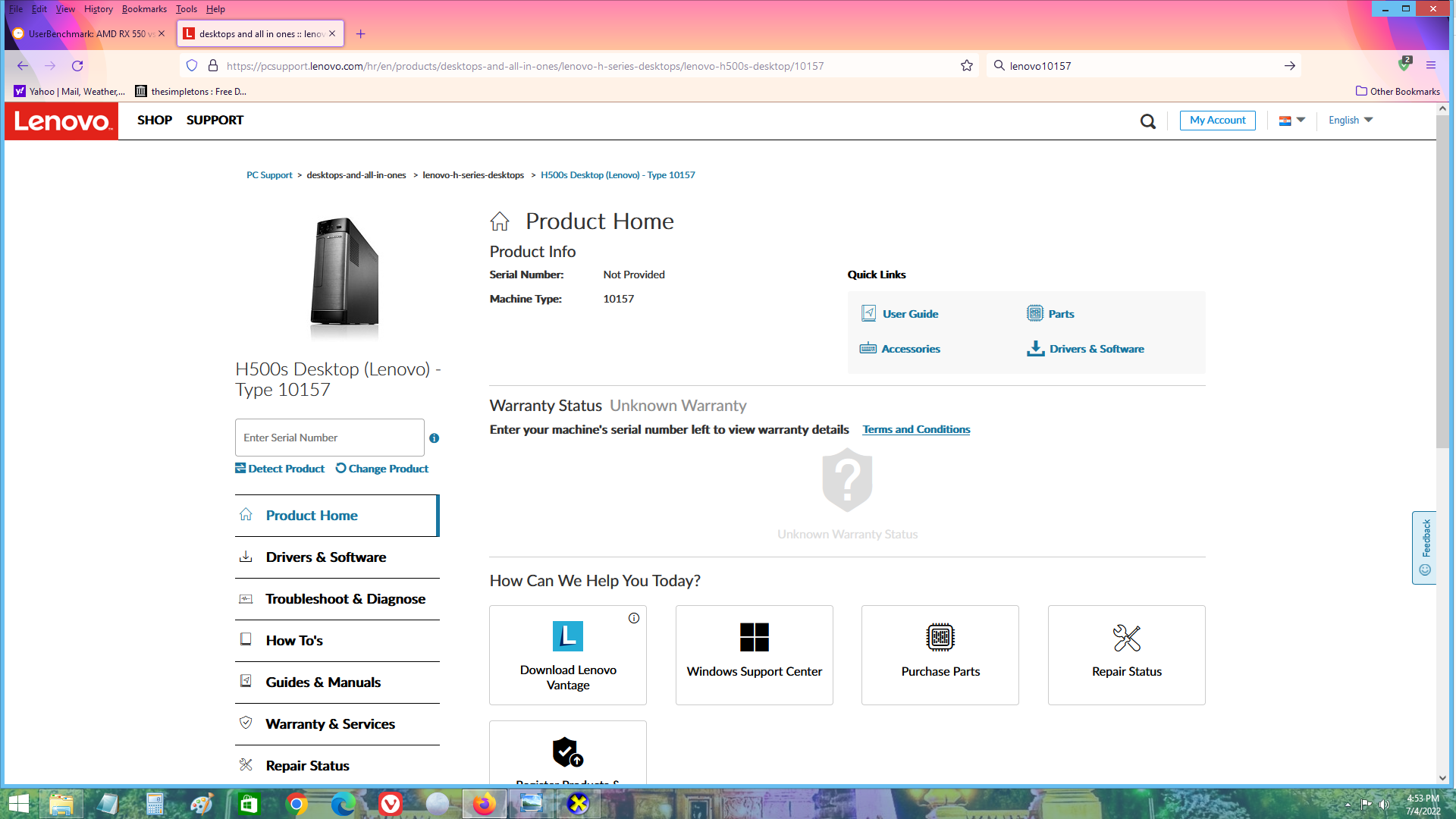Click the Enter Serial Number field
This screenshot has height=819, width=1456.
click(330, 438)
